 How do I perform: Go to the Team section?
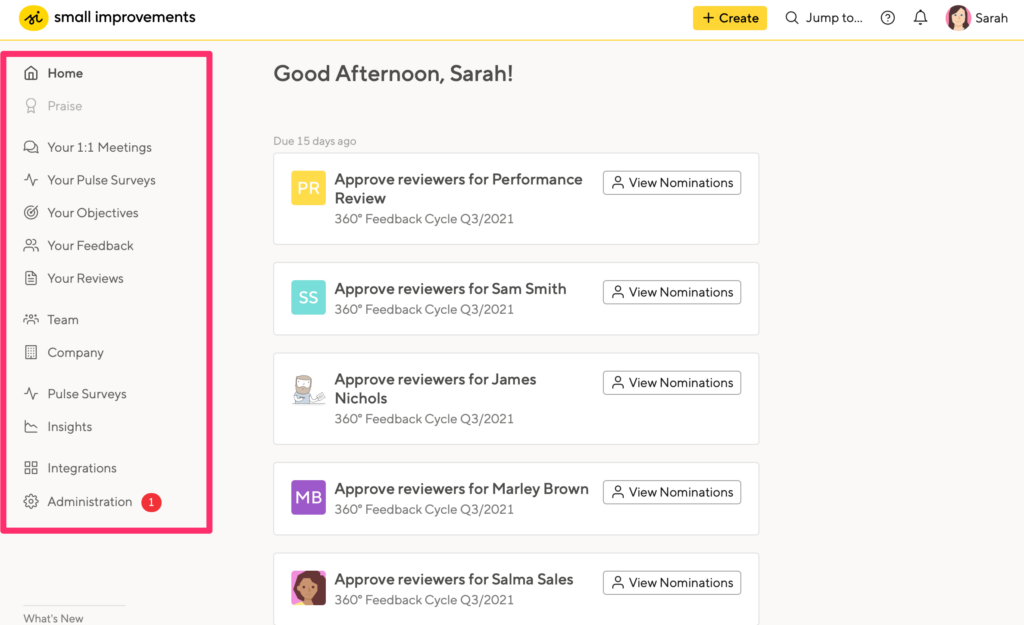coord(63,319)
